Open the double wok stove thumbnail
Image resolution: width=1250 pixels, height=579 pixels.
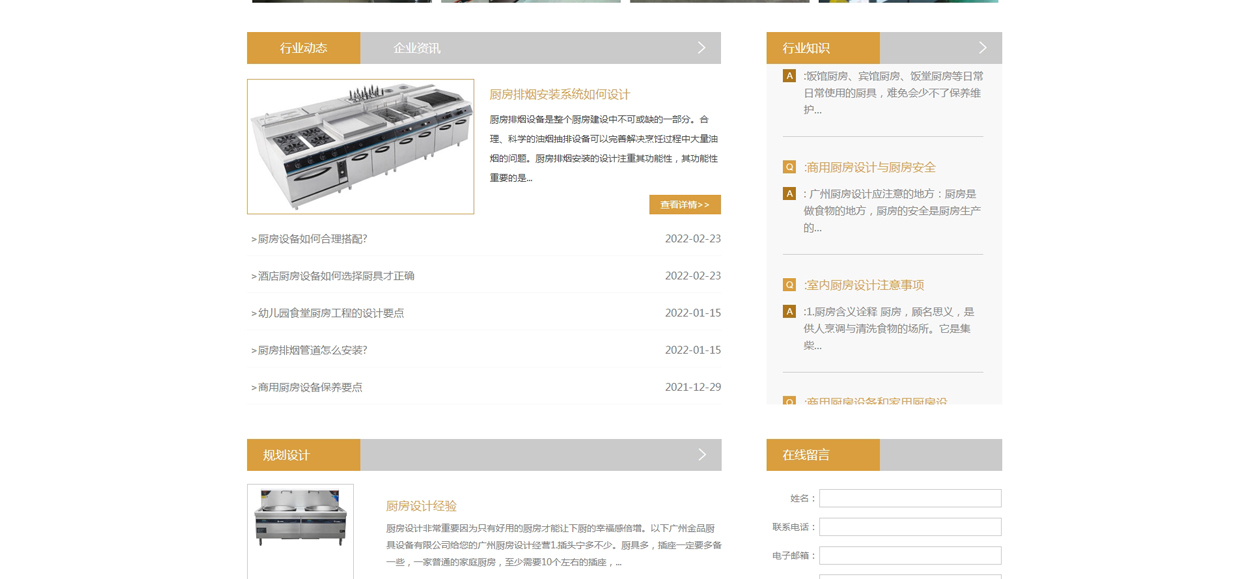[x=300, y=531]
